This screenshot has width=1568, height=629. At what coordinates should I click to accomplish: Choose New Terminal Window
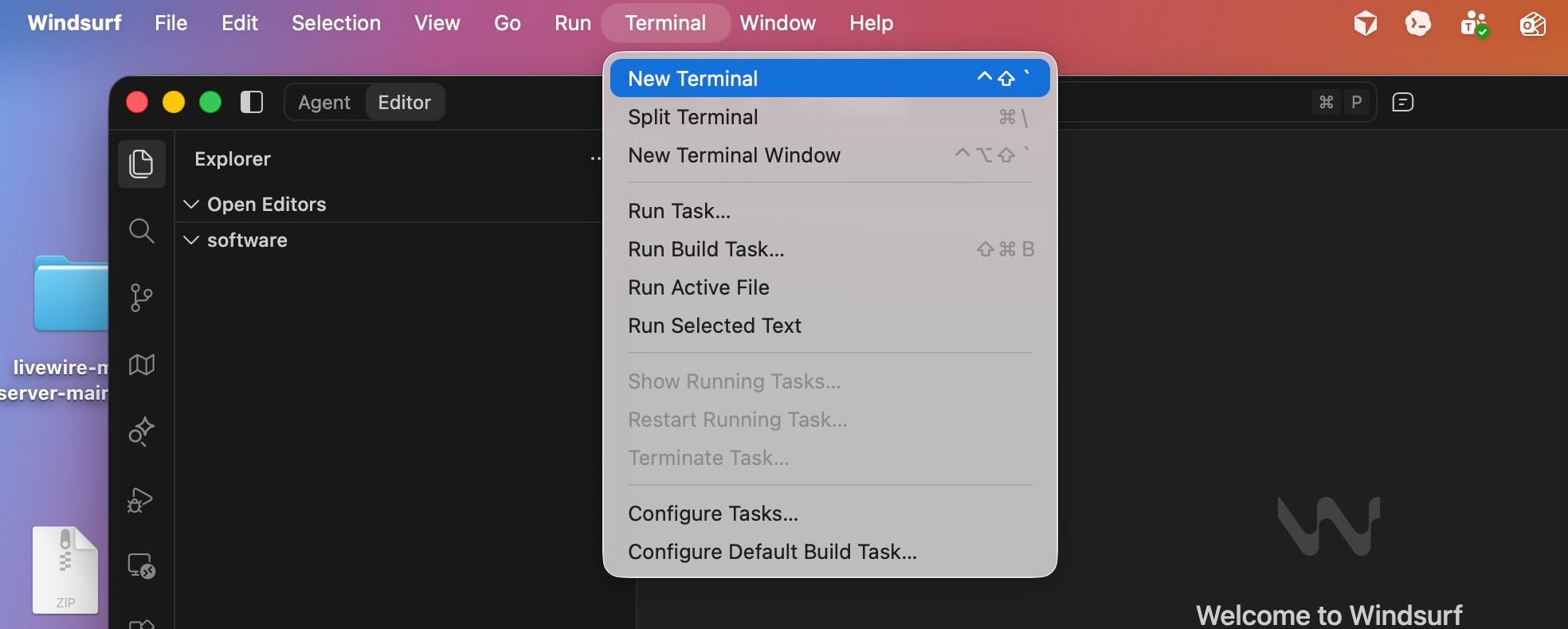click(x=829, y=155)
